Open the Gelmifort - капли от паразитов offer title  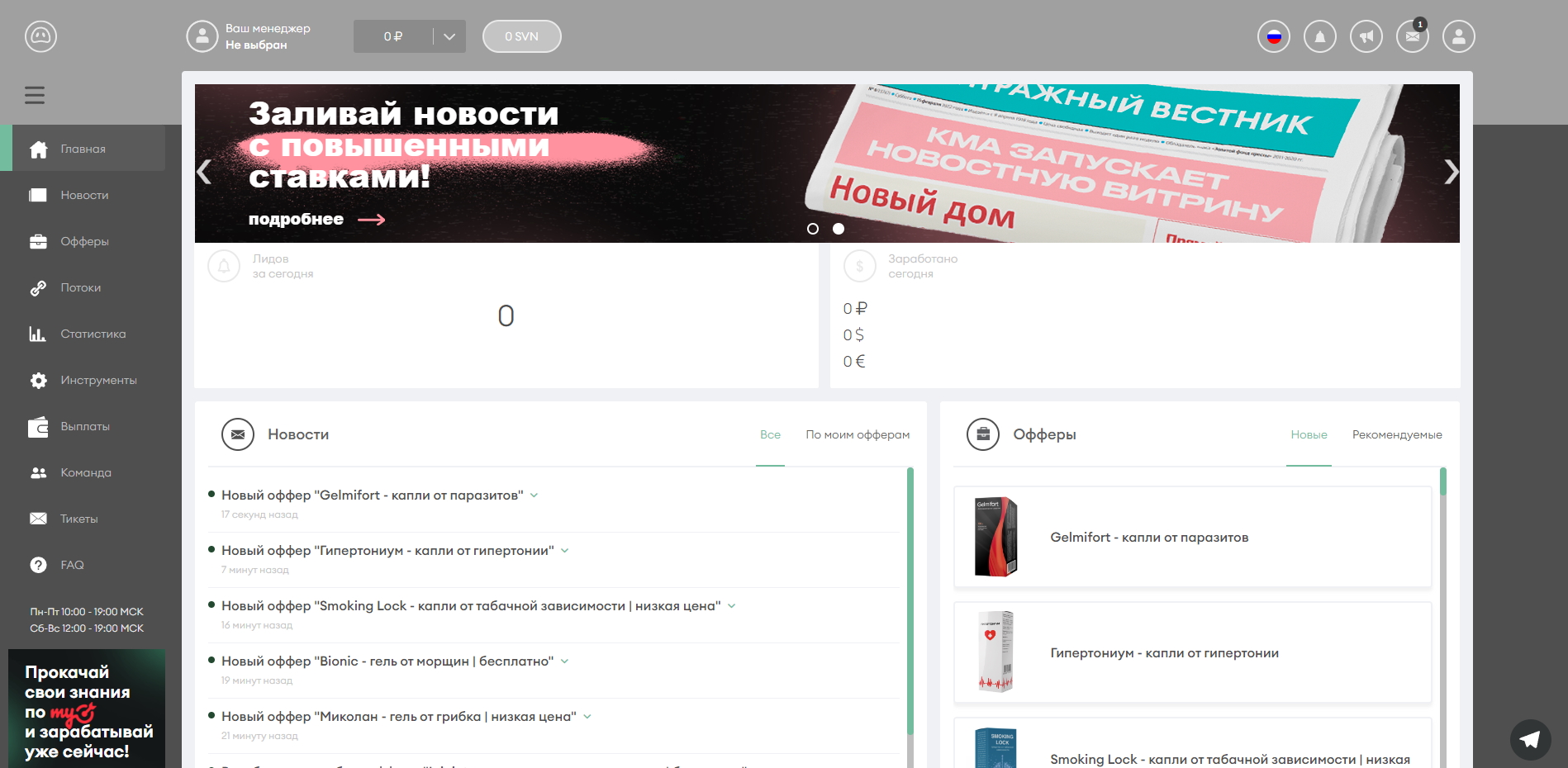(1149, 538)
